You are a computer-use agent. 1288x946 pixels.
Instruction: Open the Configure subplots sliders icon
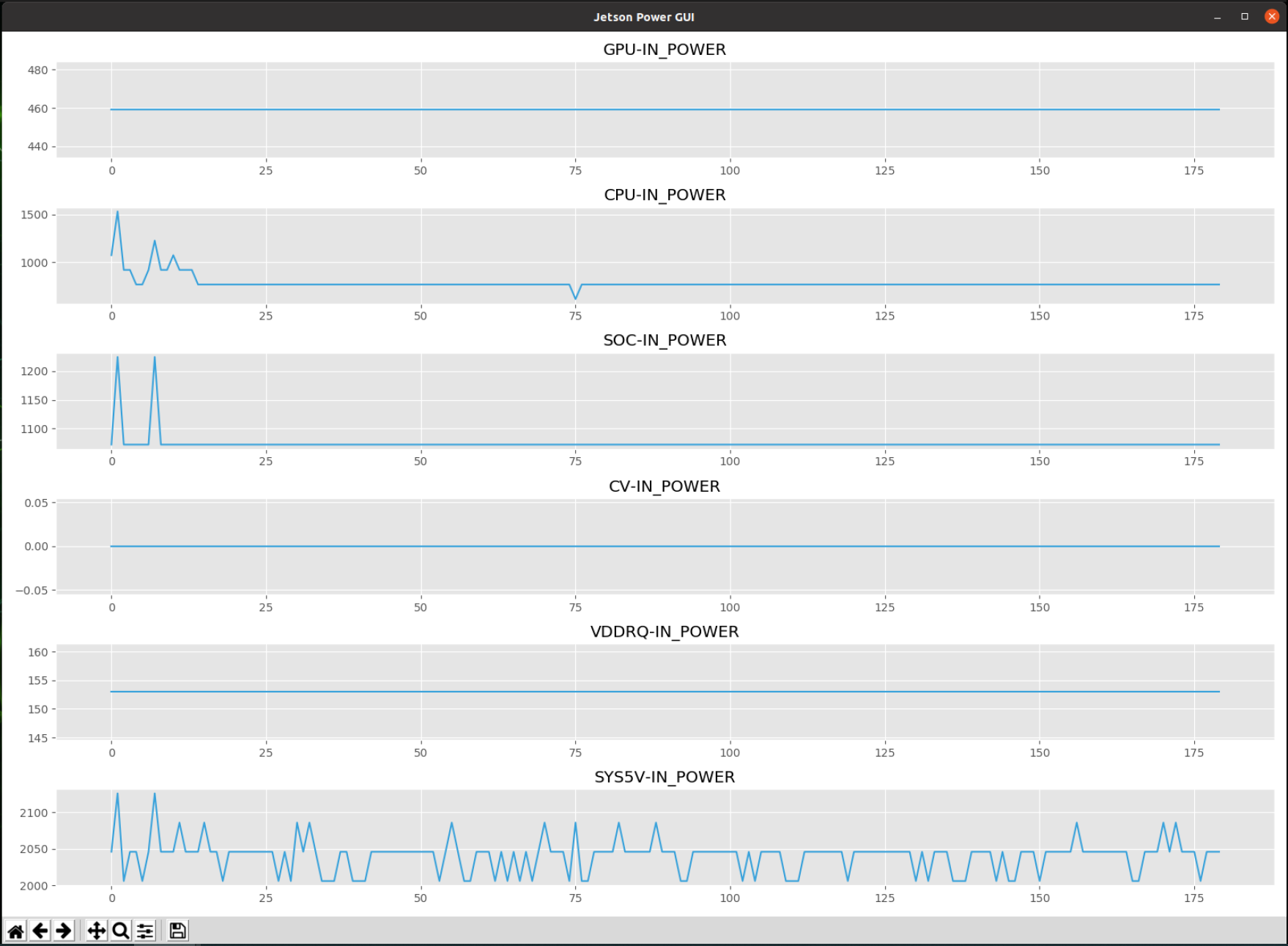pos(144,930)
